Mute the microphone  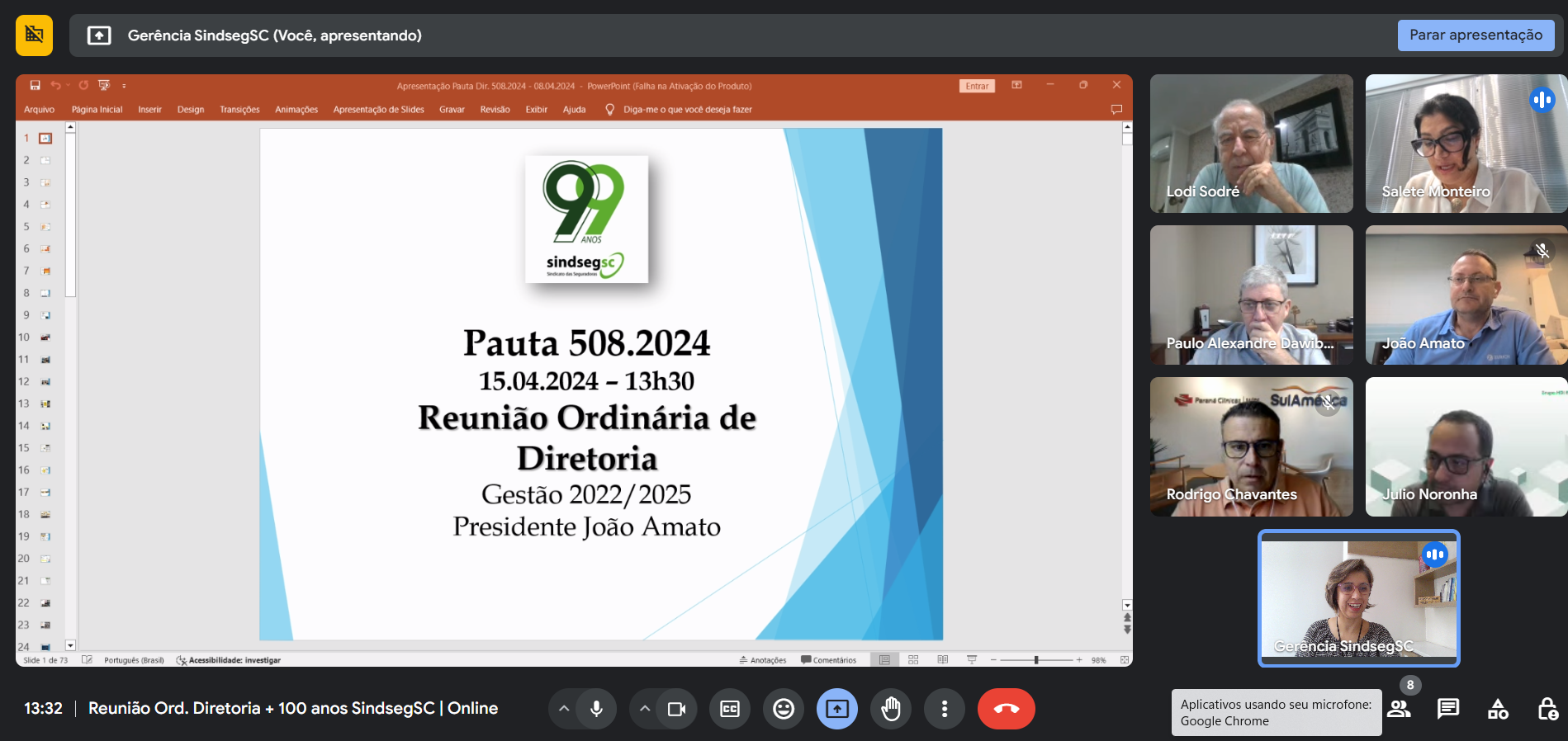[596, 709]
